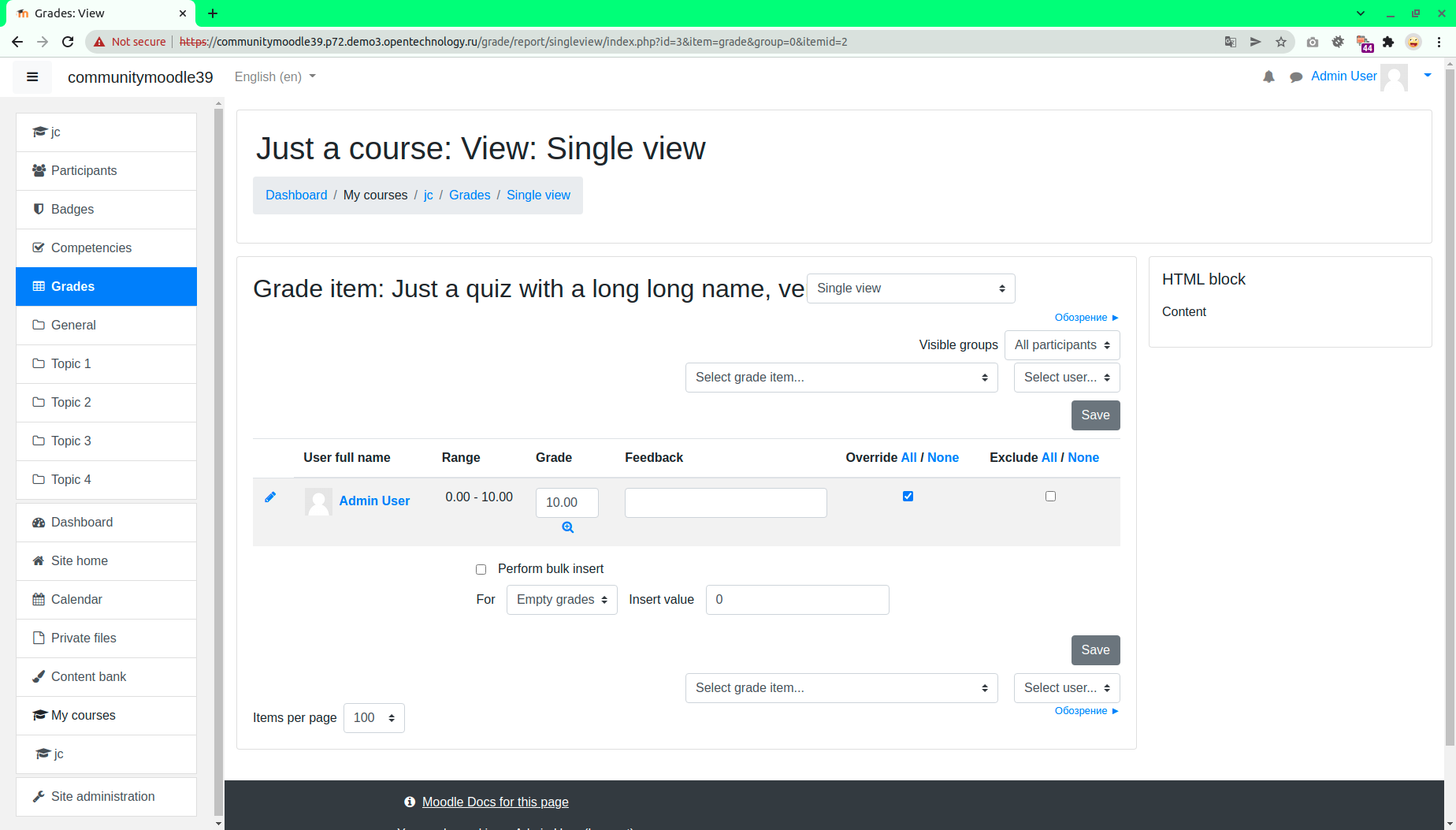The image size is (1456, 830).
Task: Open the bottom Select user dropdown
Action: pyautogui.click(x=1067, y=688)
